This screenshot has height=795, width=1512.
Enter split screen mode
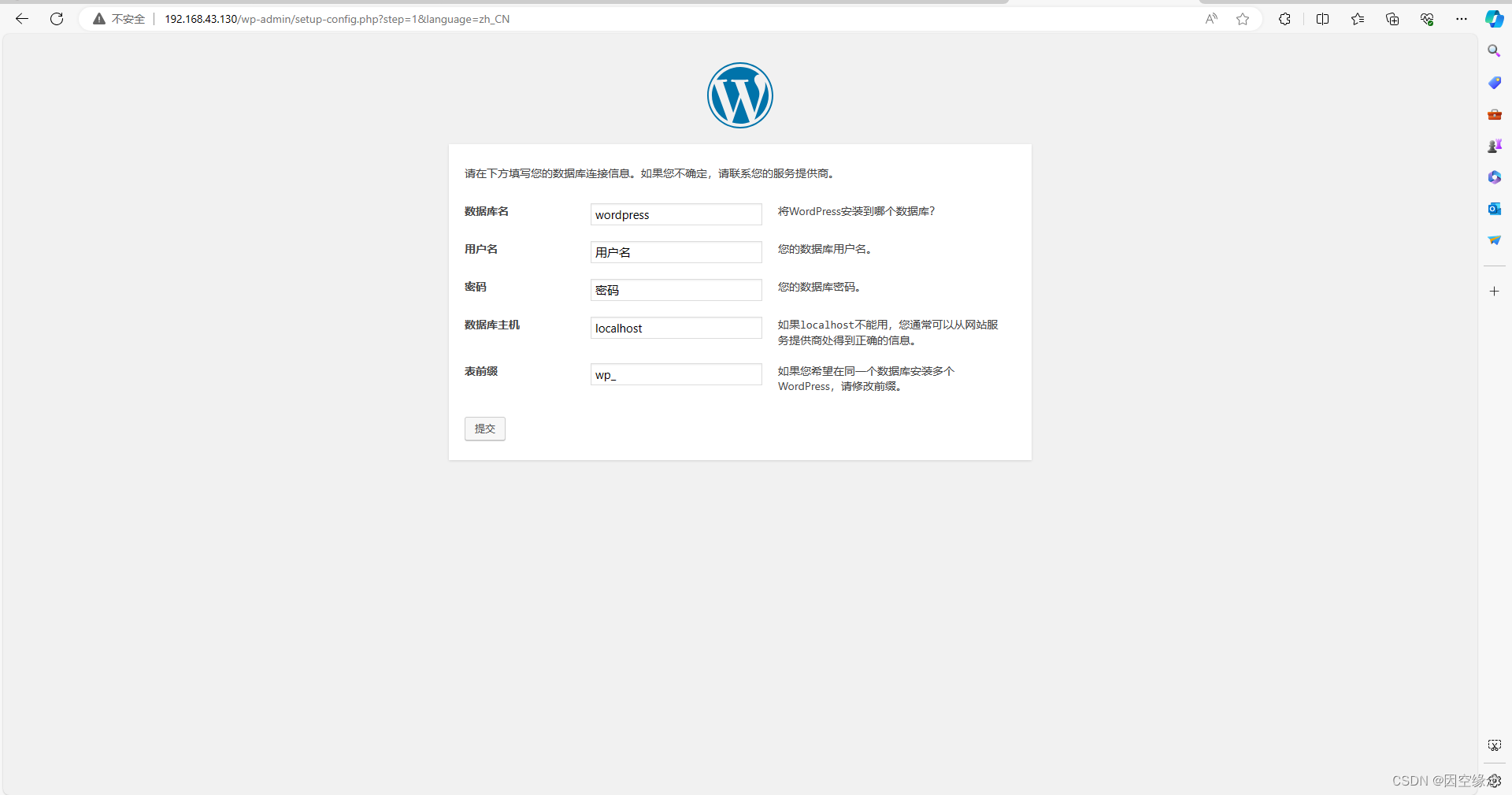click(x=1323, y=19)
